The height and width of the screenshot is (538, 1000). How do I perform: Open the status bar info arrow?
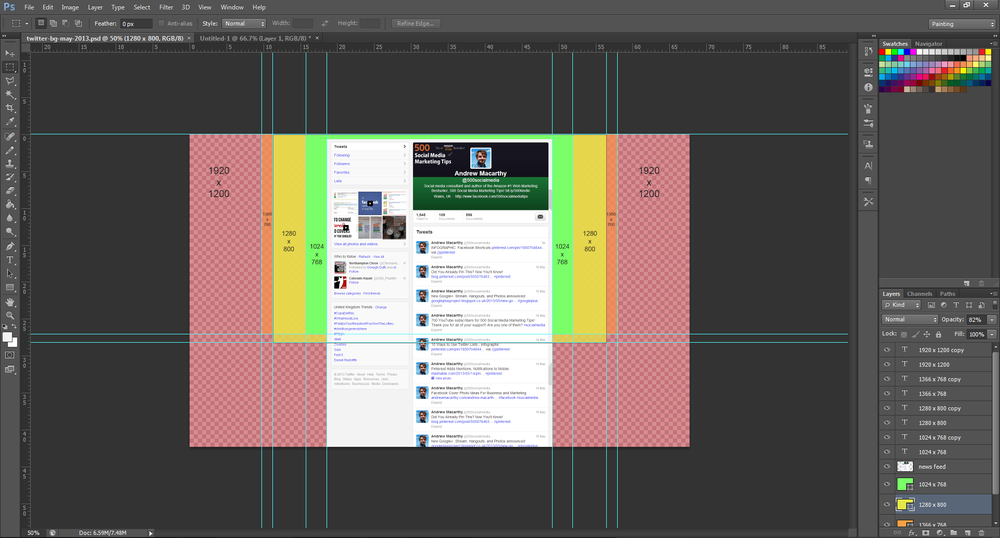point(151,533)
